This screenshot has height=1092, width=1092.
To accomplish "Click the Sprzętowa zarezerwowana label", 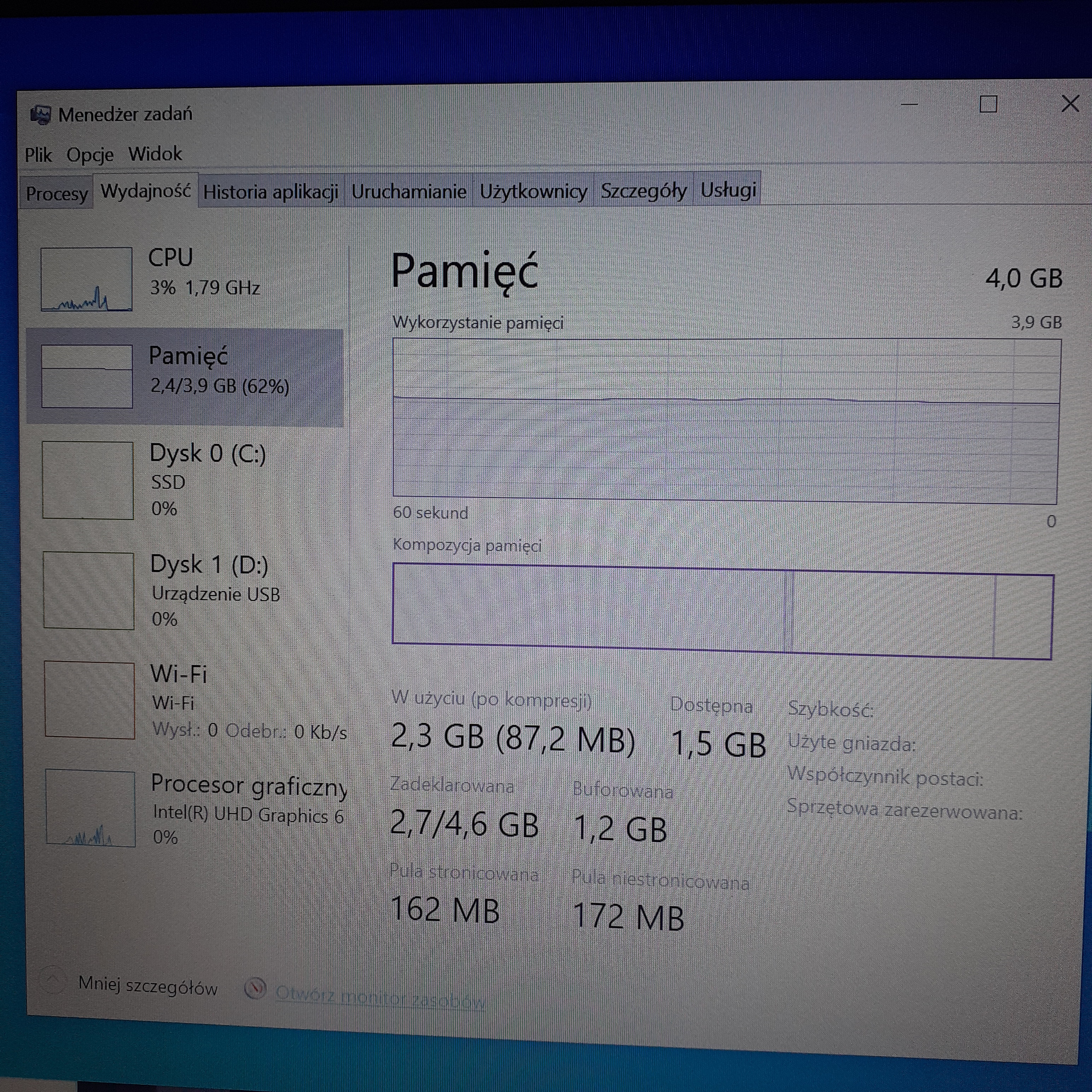I will coord(904,810).
